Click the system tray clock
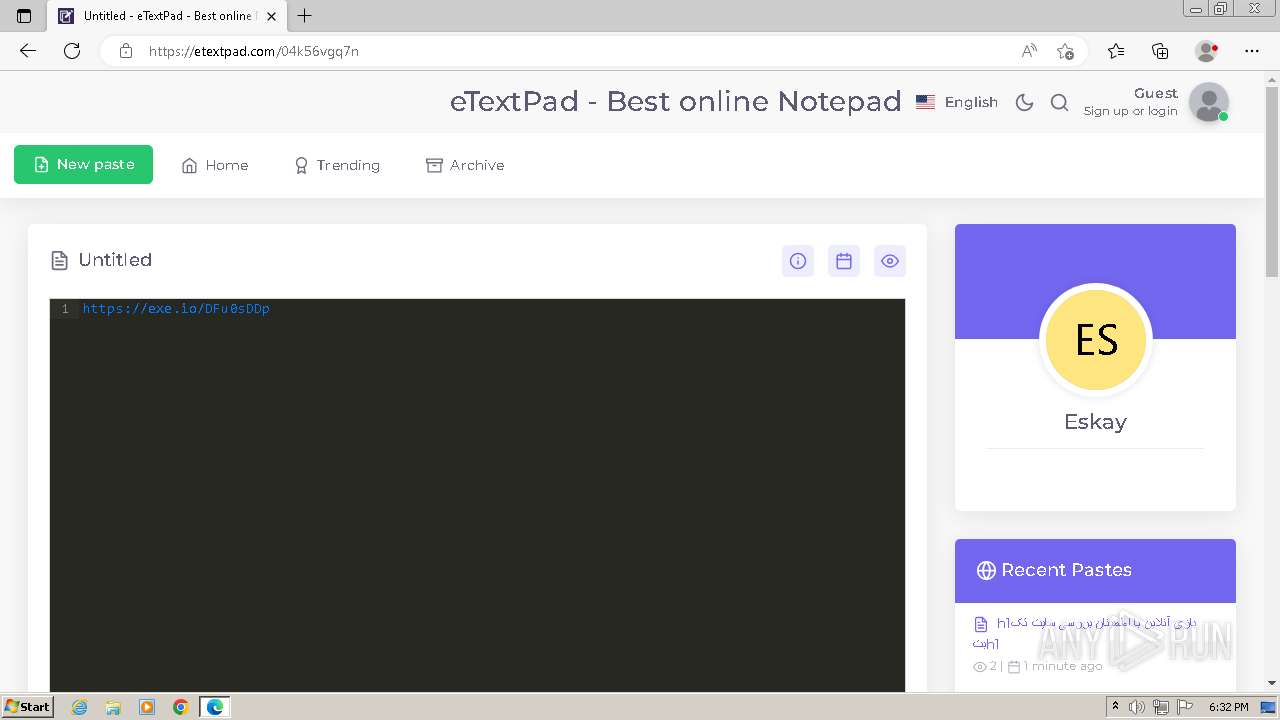The width and height of the screenshot is (1280, 720). [x=1228, y=707]
